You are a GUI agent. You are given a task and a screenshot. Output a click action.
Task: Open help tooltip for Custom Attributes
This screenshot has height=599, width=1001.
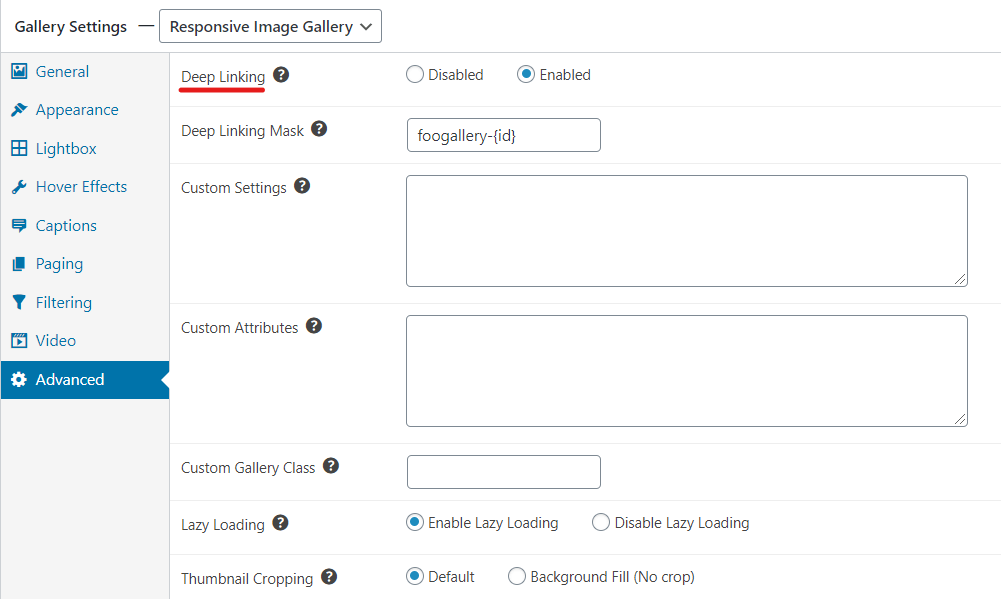[x=313, y=326]
